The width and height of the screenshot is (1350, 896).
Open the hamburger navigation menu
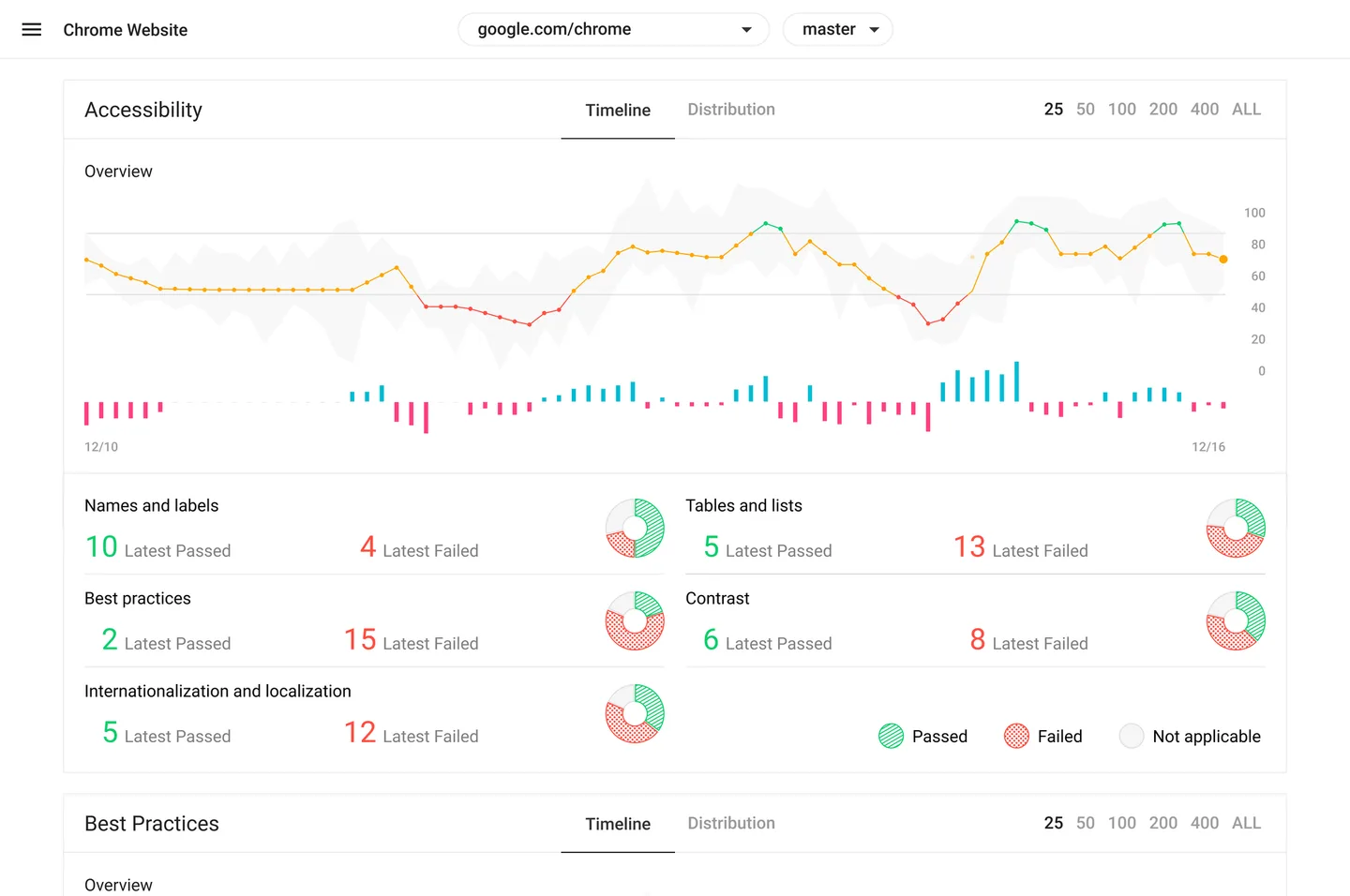tap(32, 30)
